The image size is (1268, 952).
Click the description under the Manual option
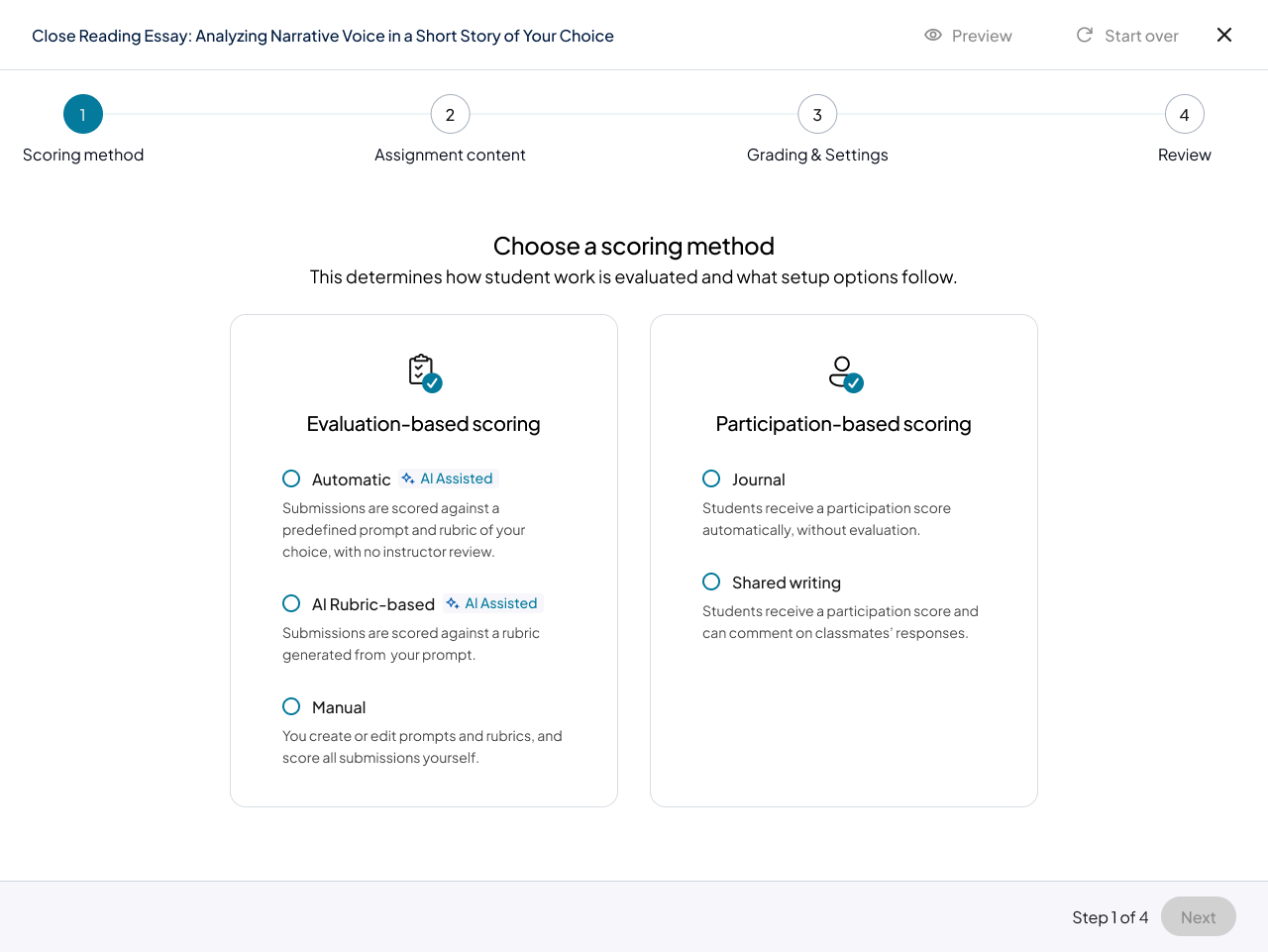422,747
